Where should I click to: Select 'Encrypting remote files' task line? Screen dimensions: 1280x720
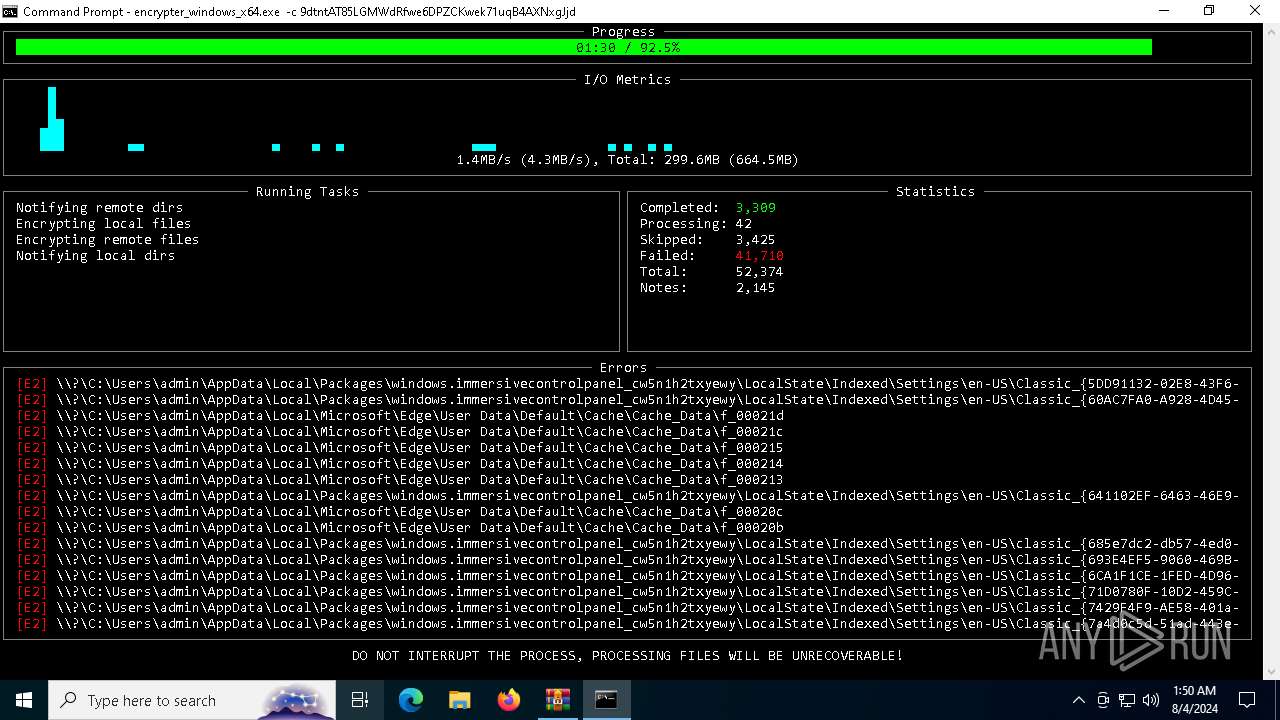(x=107, y=240)
